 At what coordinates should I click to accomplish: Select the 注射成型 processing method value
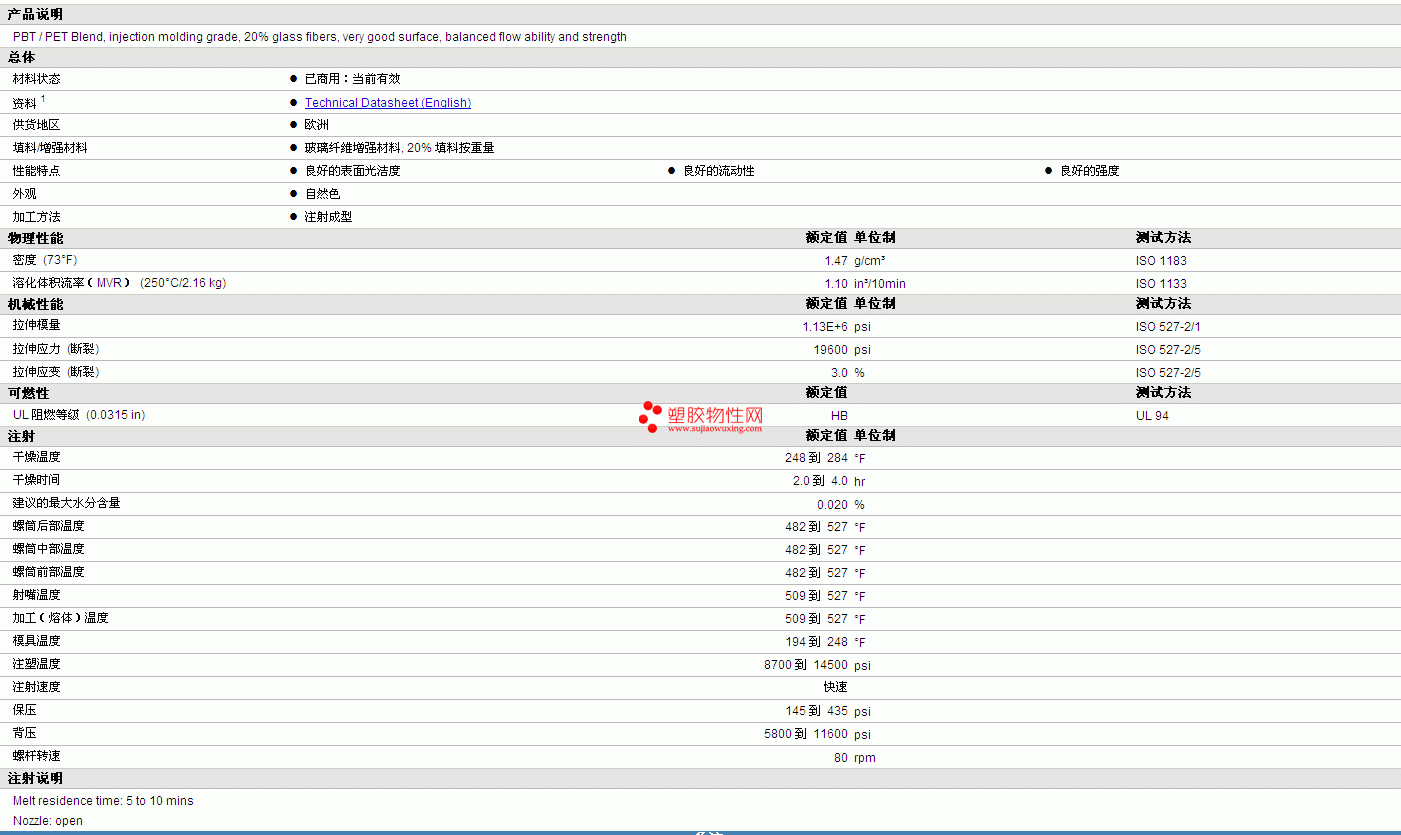[329, 217]
